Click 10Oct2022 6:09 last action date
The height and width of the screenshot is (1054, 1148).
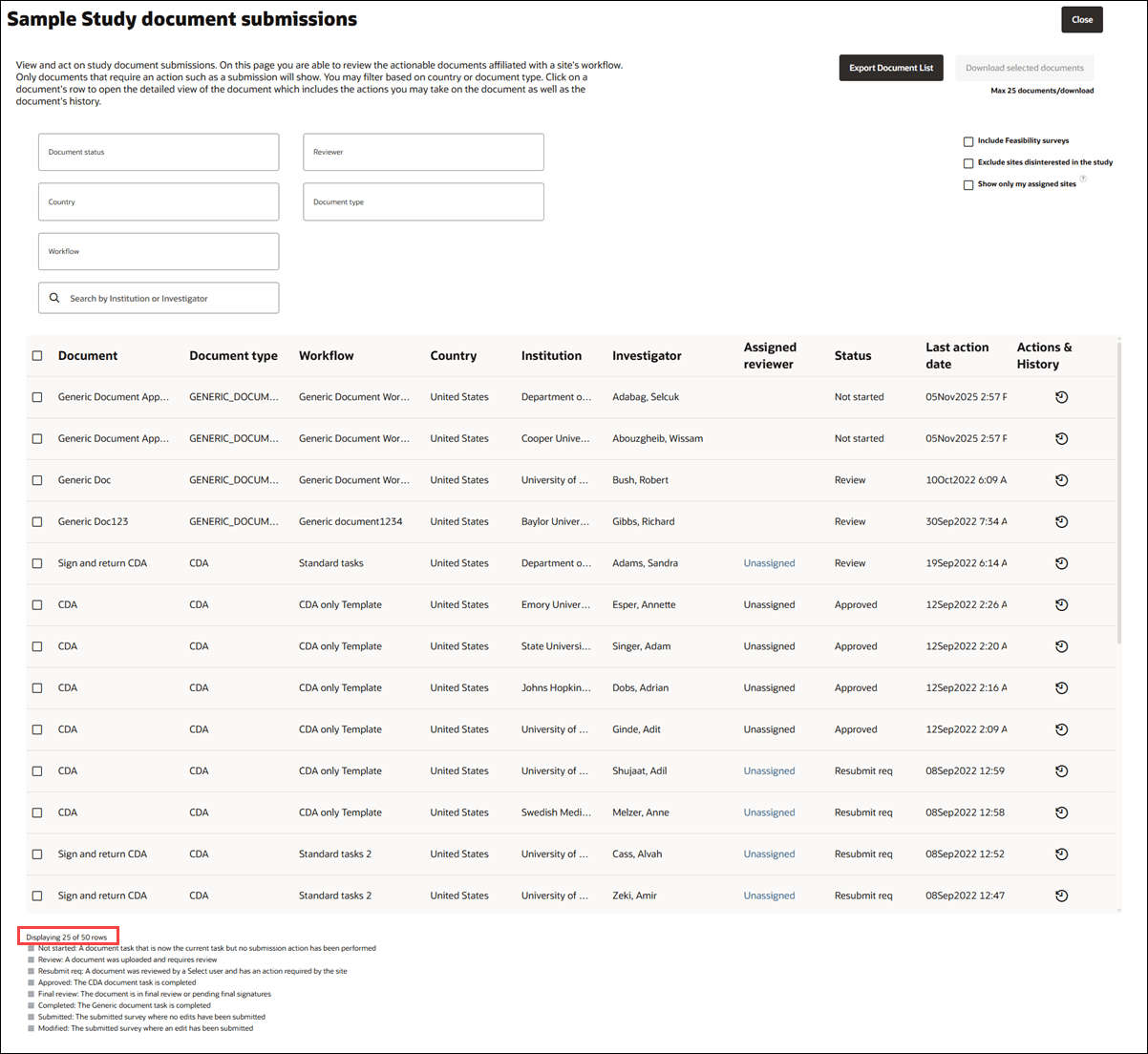coord(966,480)
